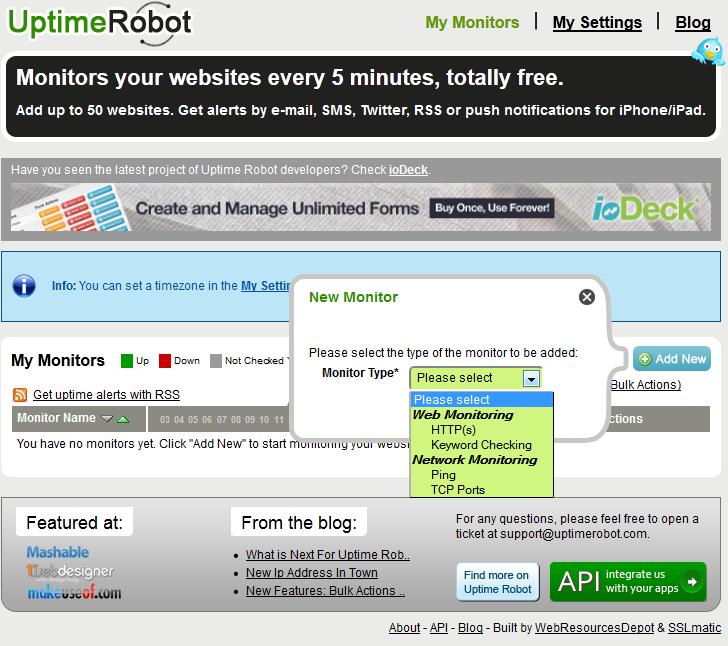Open Blog footer link
Viewport: 728px width, 646px height.
[470, 628]
